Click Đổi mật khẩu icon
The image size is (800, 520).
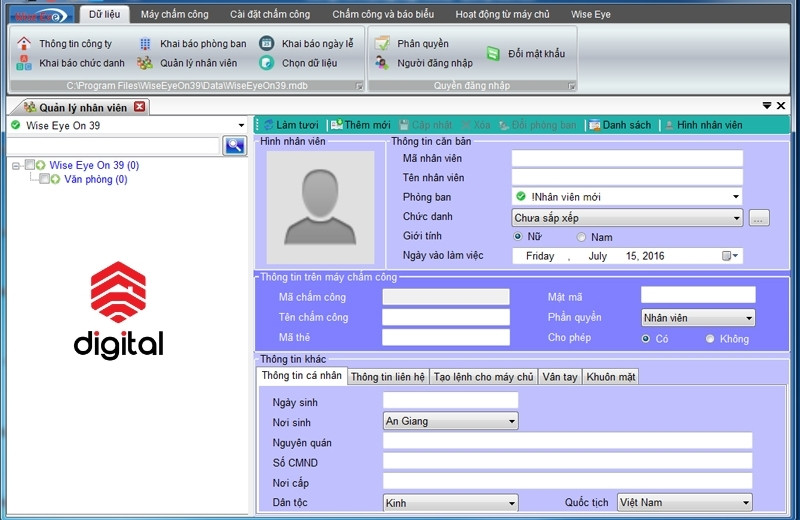point(493,53)
